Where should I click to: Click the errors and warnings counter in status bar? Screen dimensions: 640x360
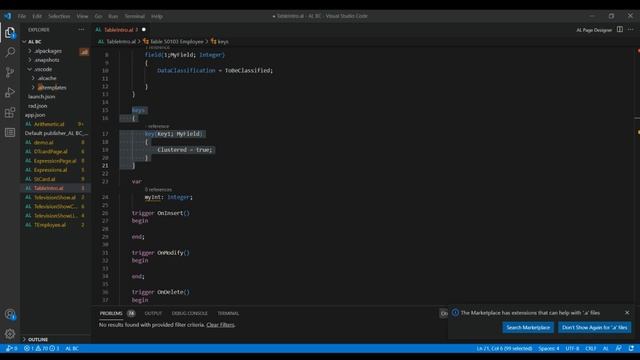[x=41, y=348]
